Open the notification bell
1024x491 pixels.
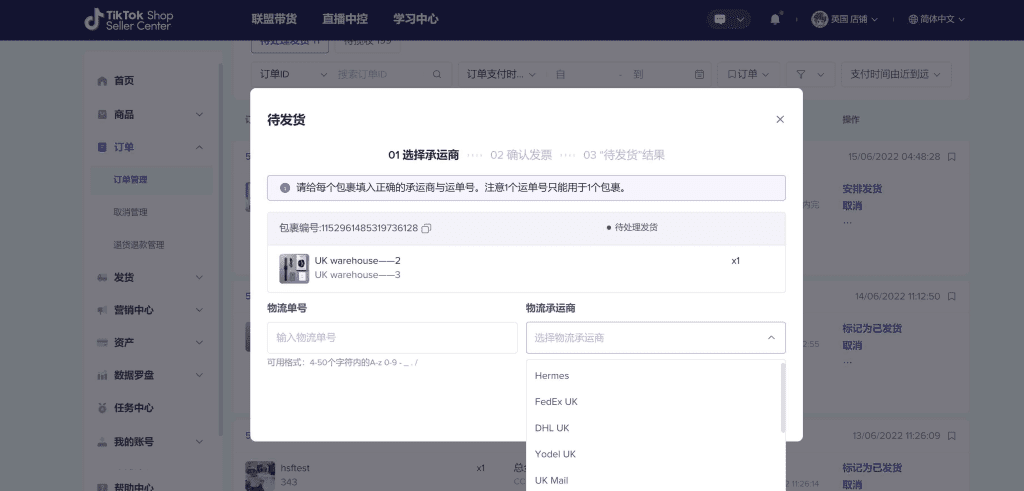[775, 19]
